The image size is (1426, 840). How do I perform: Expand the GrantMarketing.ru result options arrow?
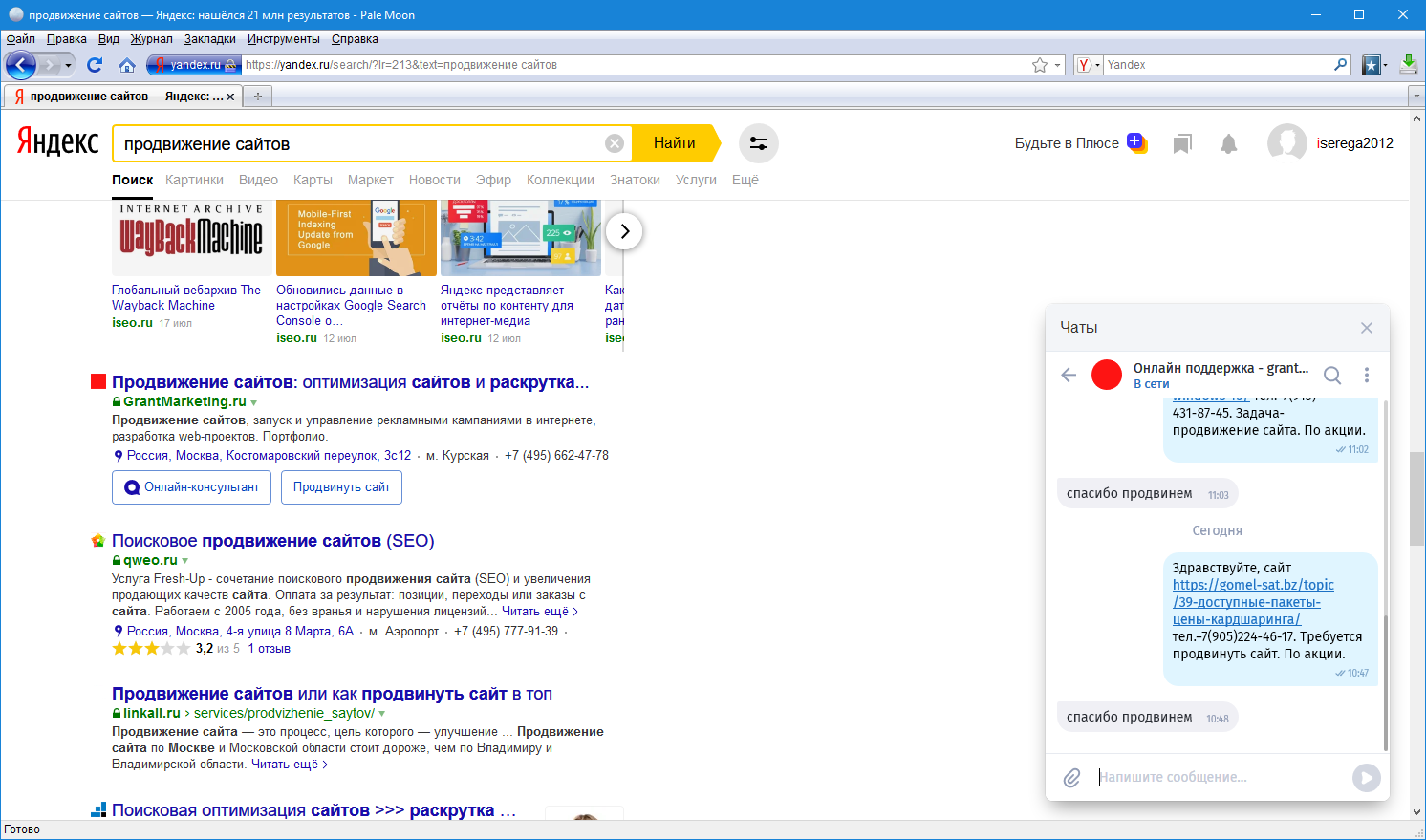pos(253,402)
